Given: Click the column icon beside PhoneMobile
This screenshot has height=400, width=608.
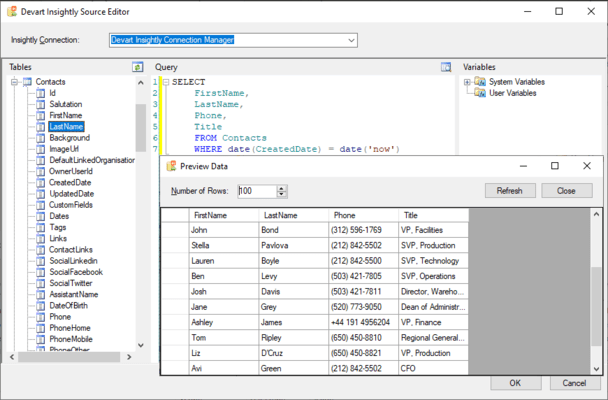Looking at the screenshot, I should point(41,339).
